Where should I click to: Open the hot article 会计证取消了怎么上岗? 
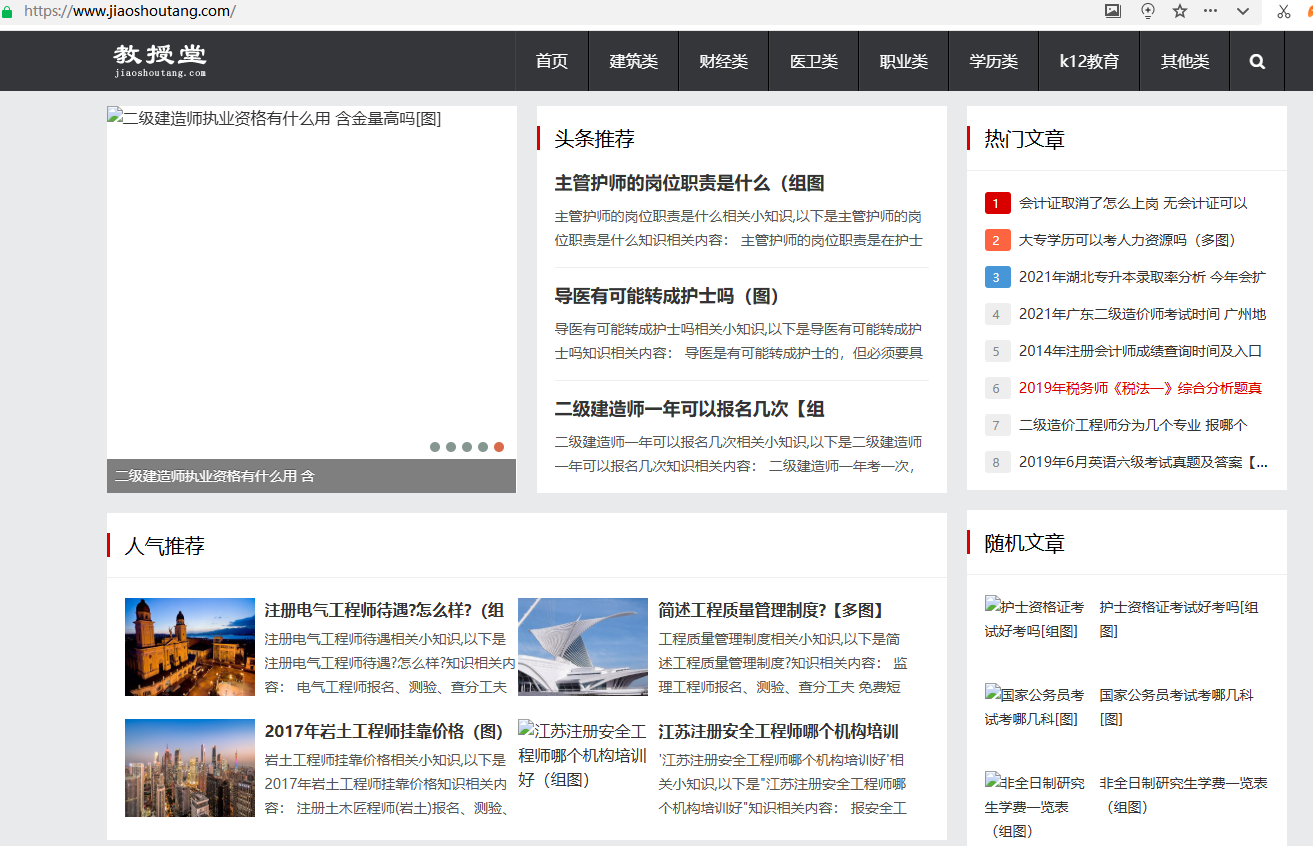[x=1133, y=203]
